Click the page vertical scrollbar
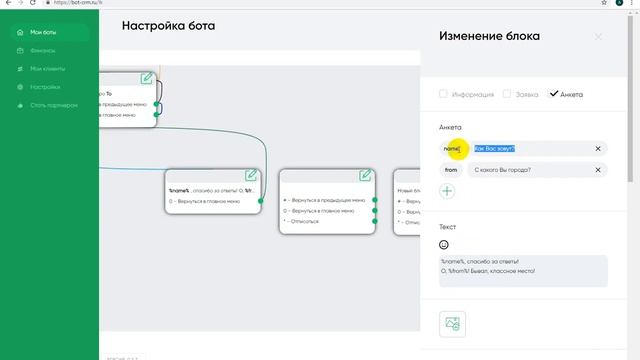640x360 pixels. tap(630, 98)
